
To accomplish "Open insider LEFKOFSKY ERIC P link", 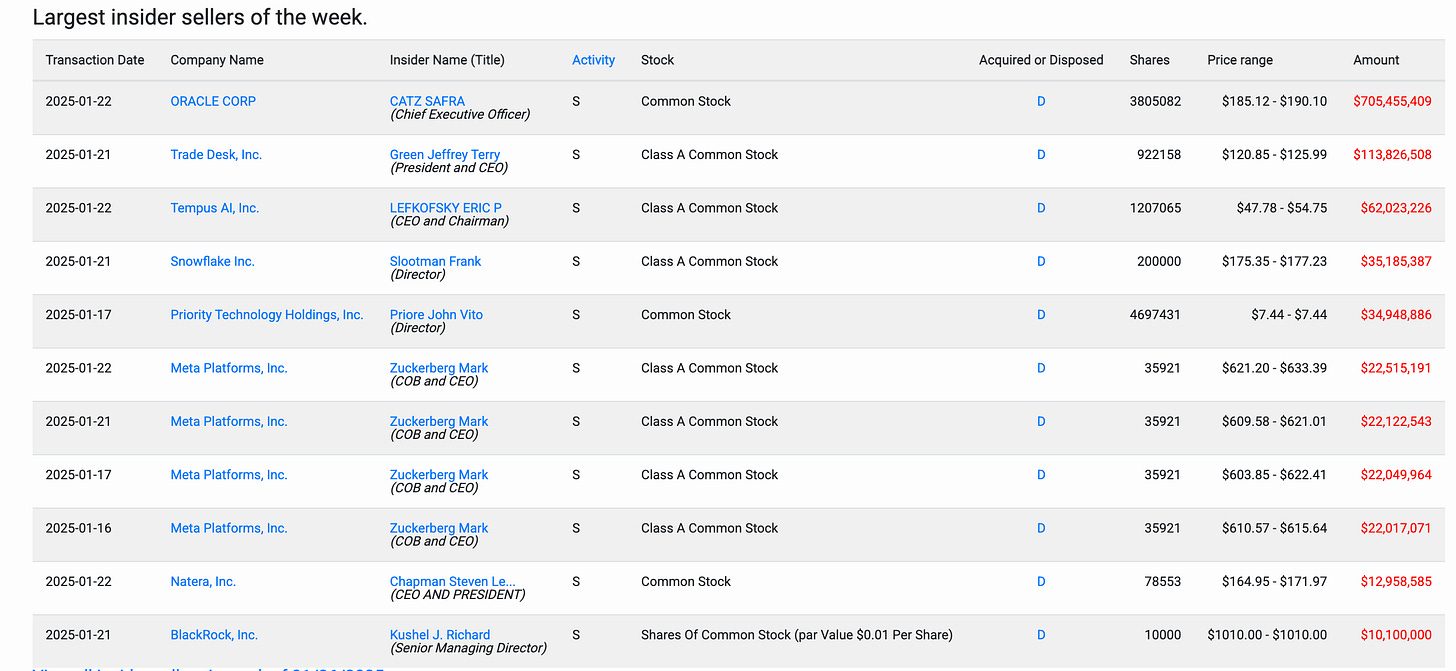I will coord(446,208).
